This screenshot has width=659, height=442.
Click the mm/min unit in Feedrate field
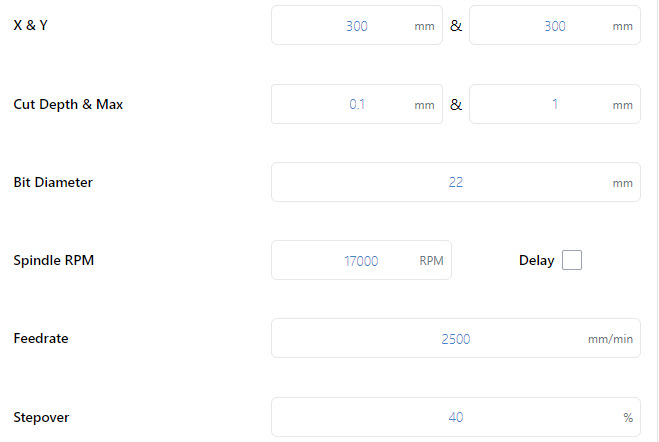610,339
